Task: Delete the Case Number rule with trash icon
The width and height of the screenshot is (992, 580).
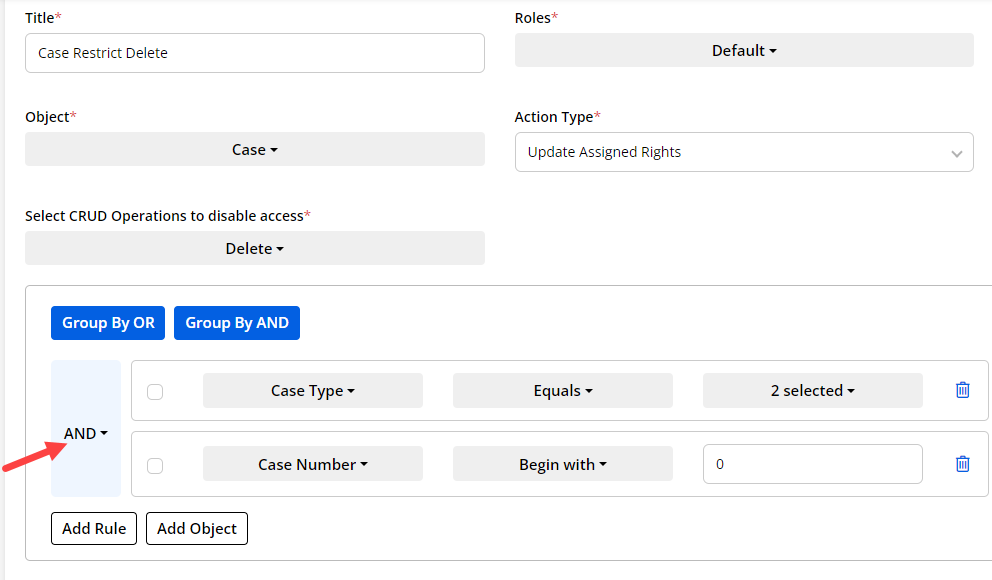Action: (x=962, y=464)
